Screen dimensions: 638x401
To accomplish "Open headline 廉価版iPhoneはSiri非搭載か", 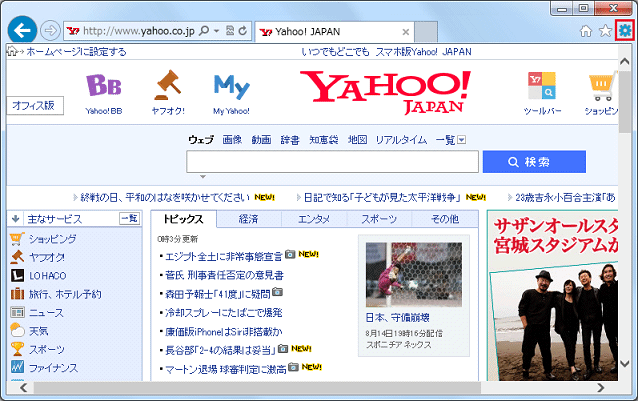I will pos(223,332).
